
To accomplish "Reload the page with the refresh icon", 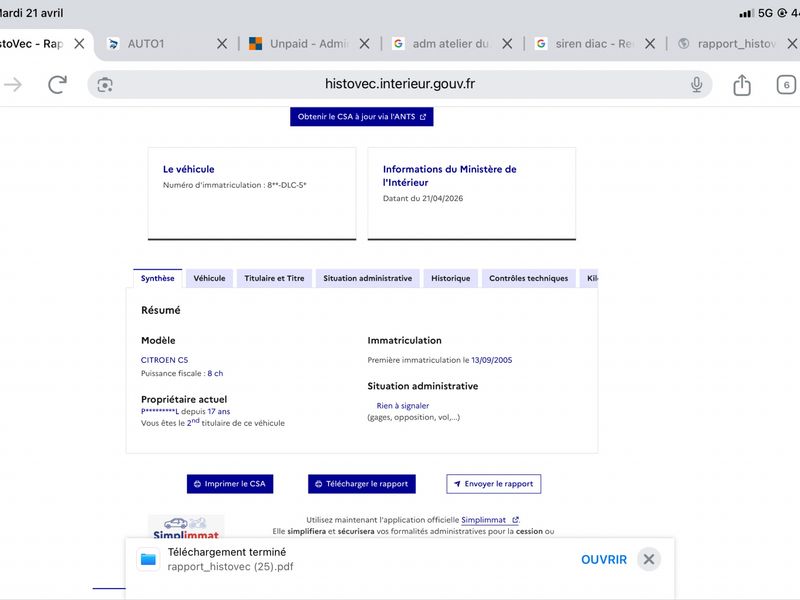I will coord(58,85).
